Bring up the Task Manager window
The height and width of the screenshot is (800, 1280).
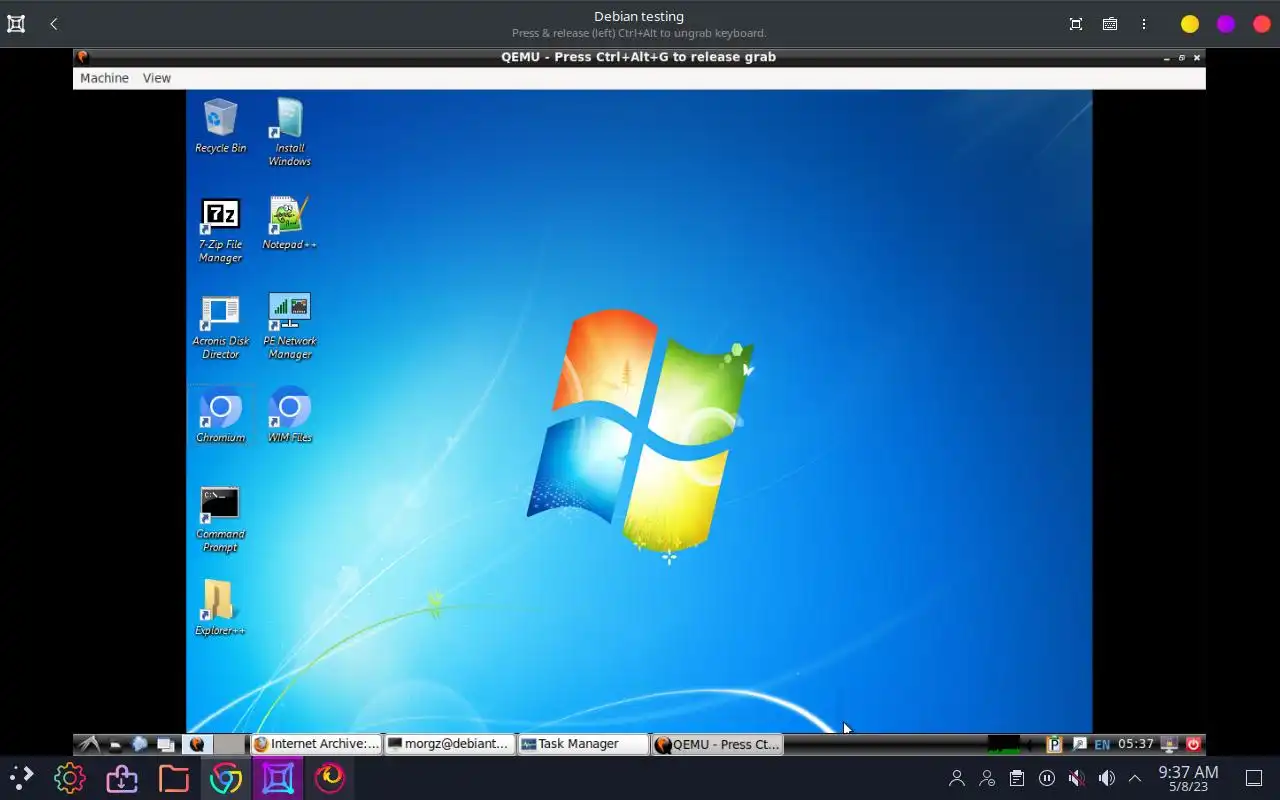[x=583, y=744]
